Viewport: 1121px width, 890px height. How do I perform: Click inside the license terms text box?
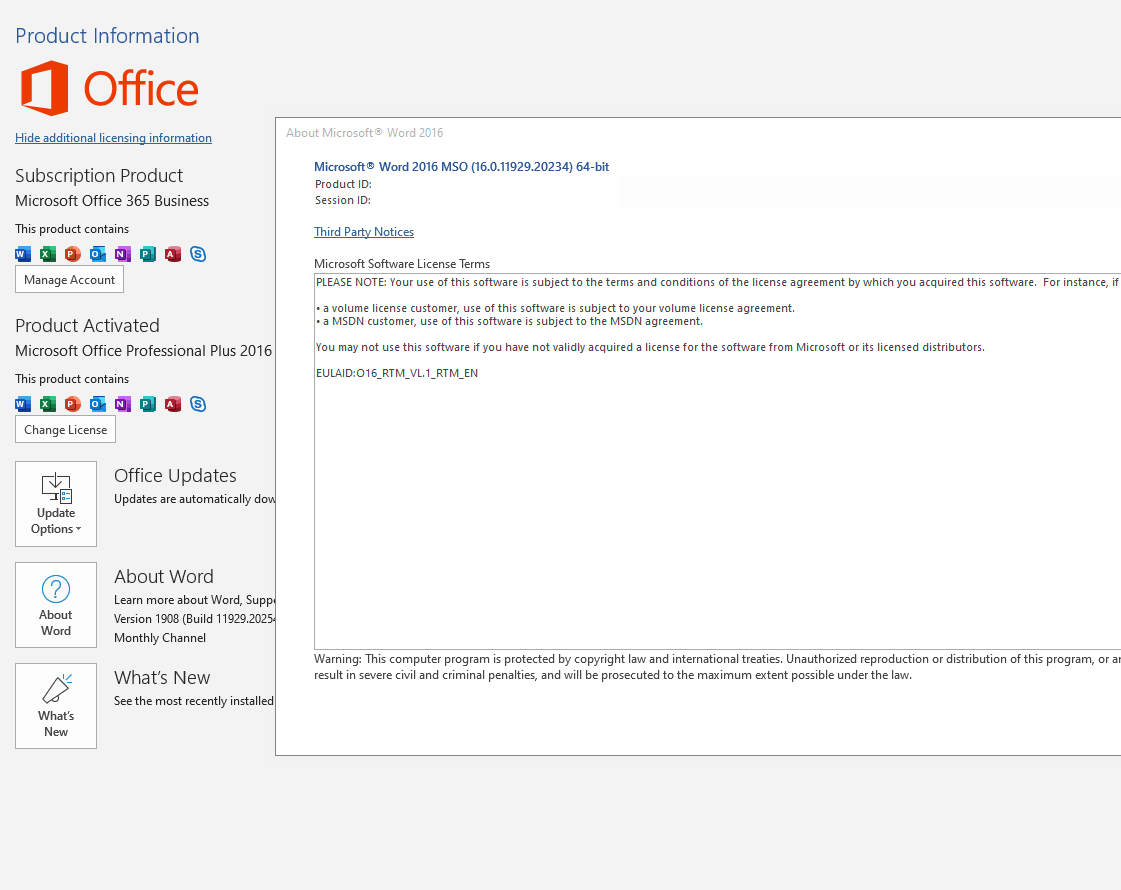pyautogui.click(x=717, y=461)
